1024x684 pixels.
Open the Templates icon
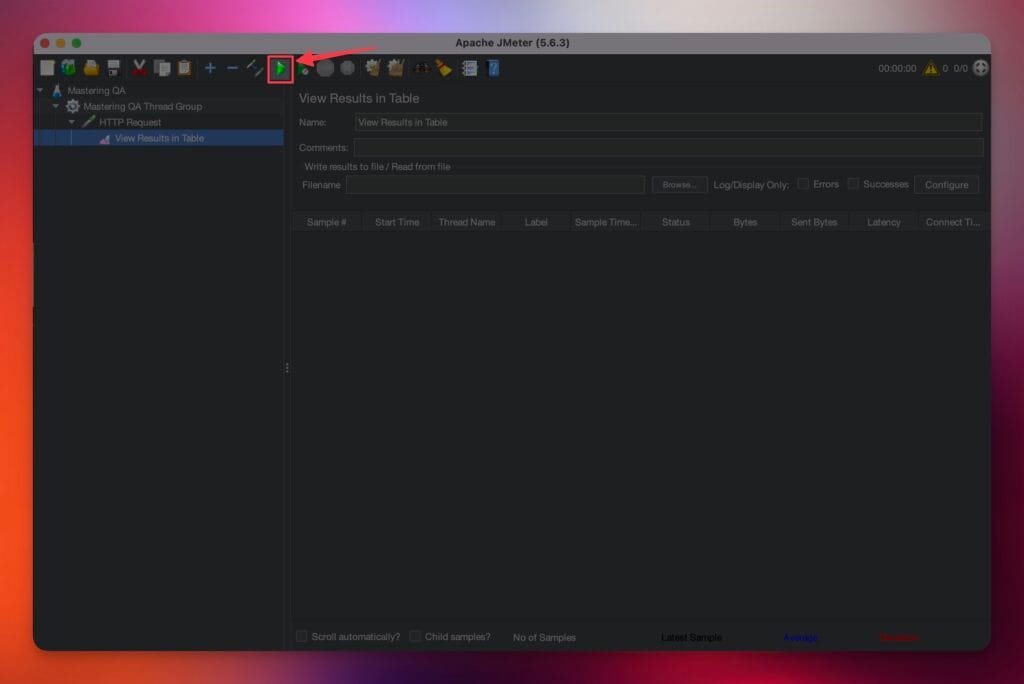pos(69,68)
